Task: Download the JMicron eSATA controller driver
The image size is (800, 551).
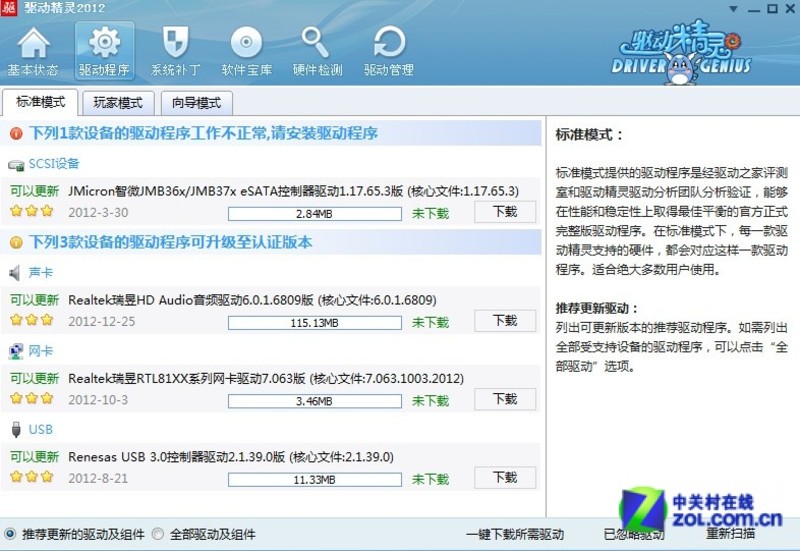Action: pyautogui.click(x=505, y=212)
